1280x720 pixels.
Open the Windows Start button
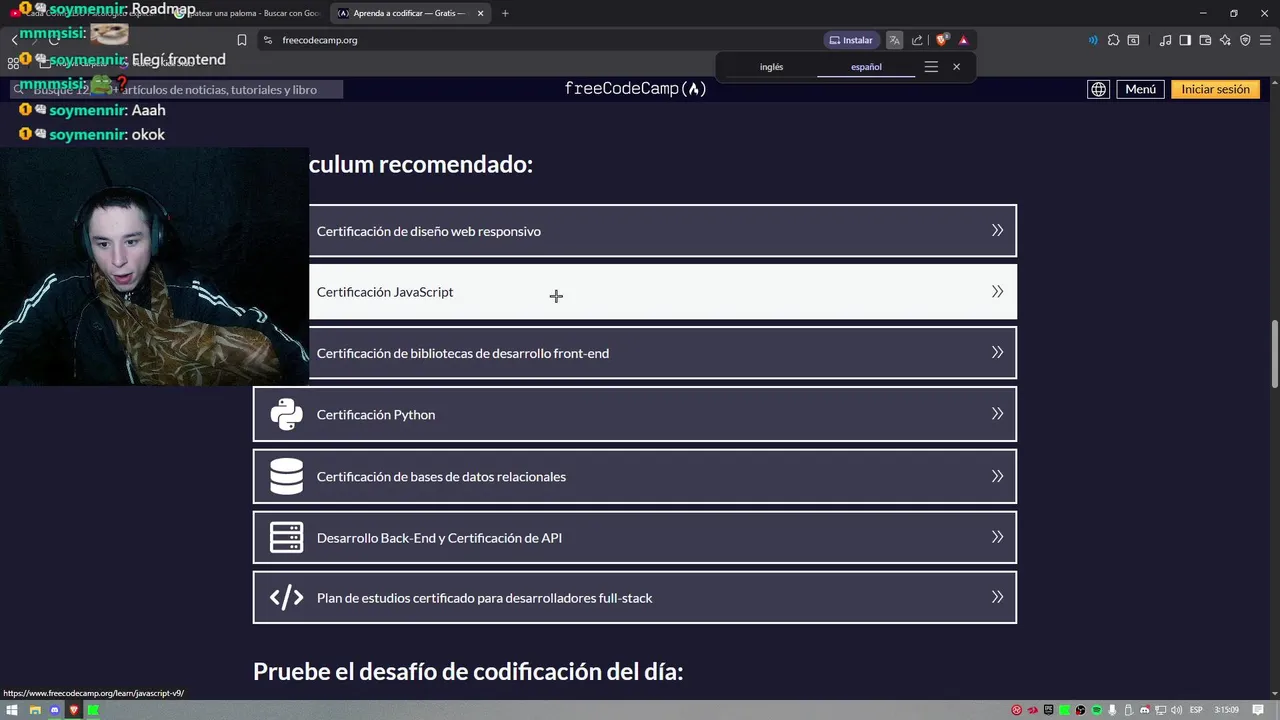(14, 710)
